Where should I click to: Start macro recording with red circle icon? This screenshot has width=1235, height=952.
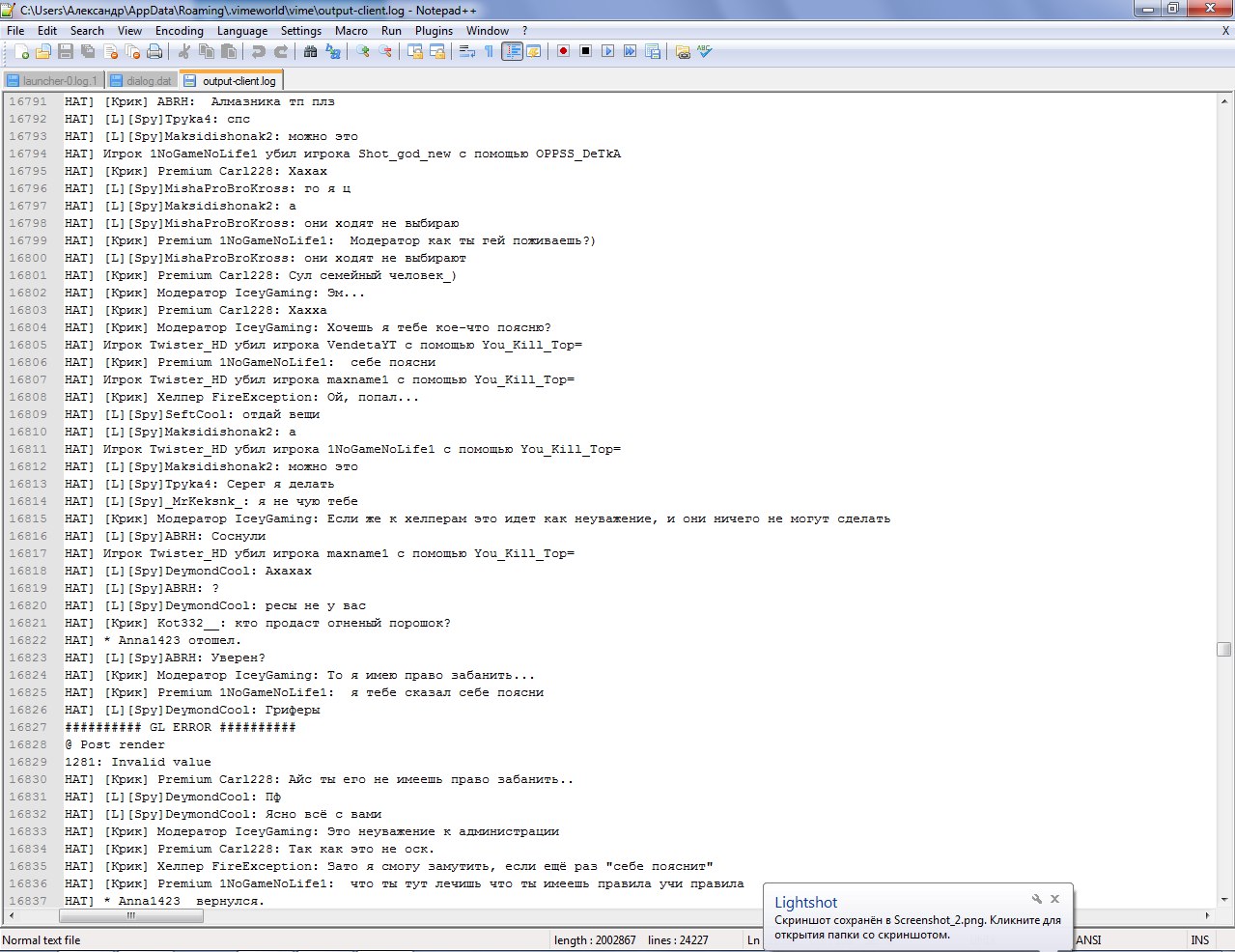pyautogui.click(x=563, y=52)
